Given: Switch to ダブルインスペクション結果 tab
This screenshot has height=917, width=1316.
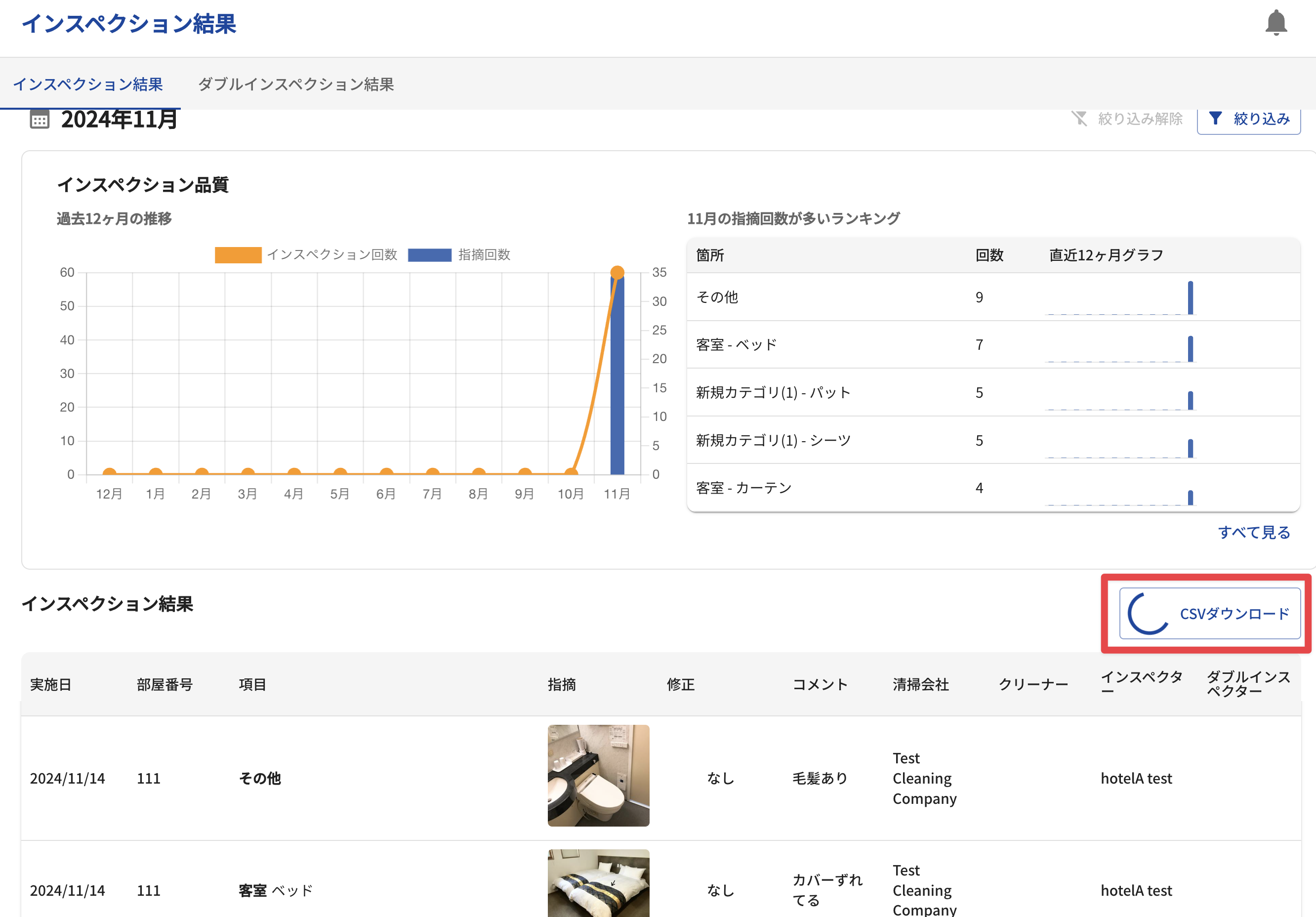Looking at the screenshot, I should [296, 84].
